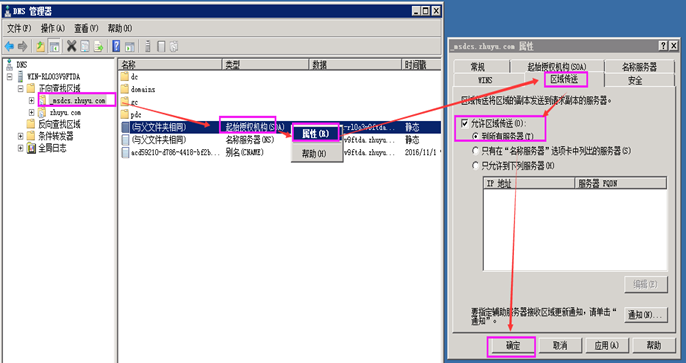Select the 只允许到下列服务器 radio button
Screen dimensions: 686x363
click(476, 166)
